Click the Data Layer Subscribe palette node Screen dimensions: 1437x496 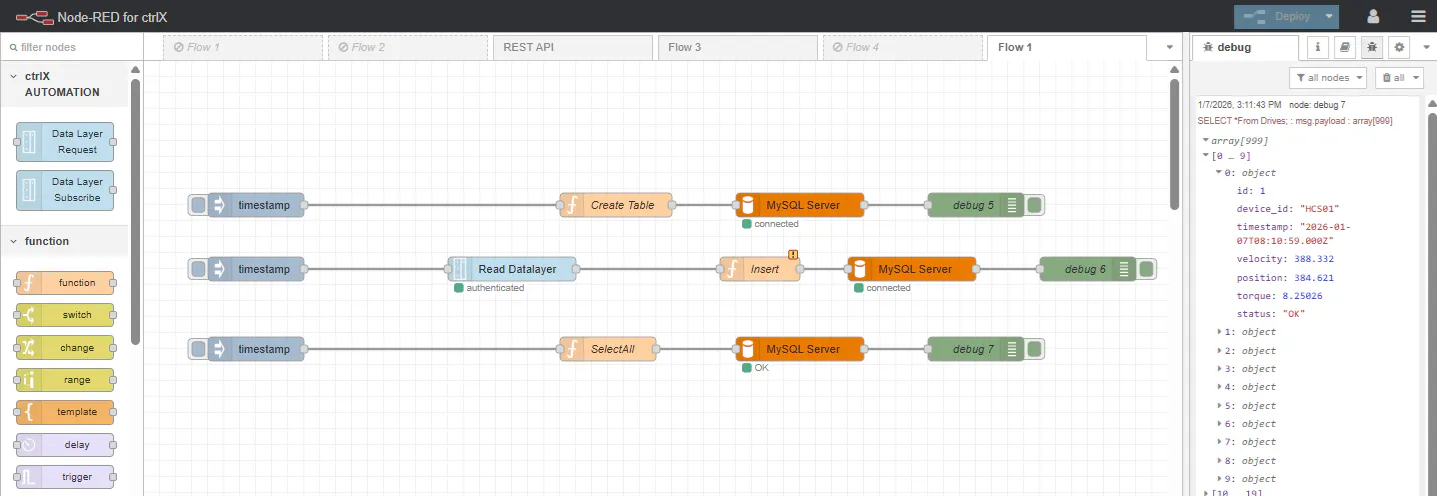coord(66,190)
